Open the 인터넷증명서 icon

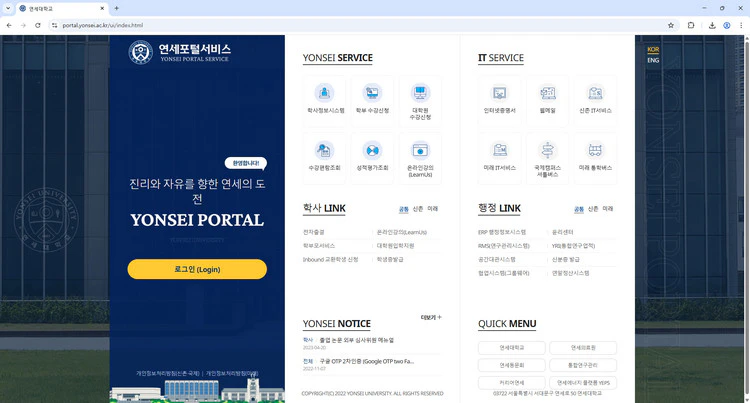pos(499,99)
